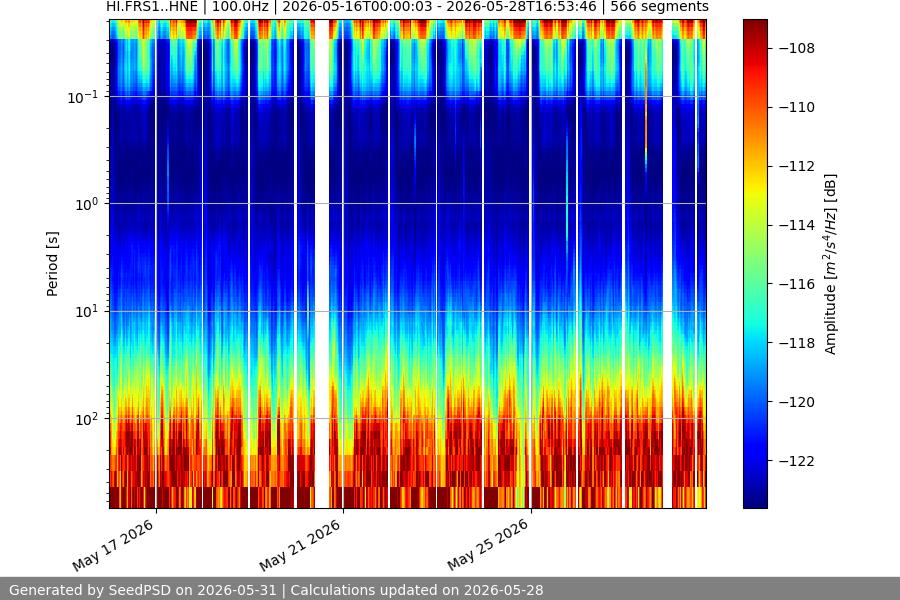This screenshot has width=900, height=600.
Task: Click the −118 colorbar tick label
Action: click(797, 343)
